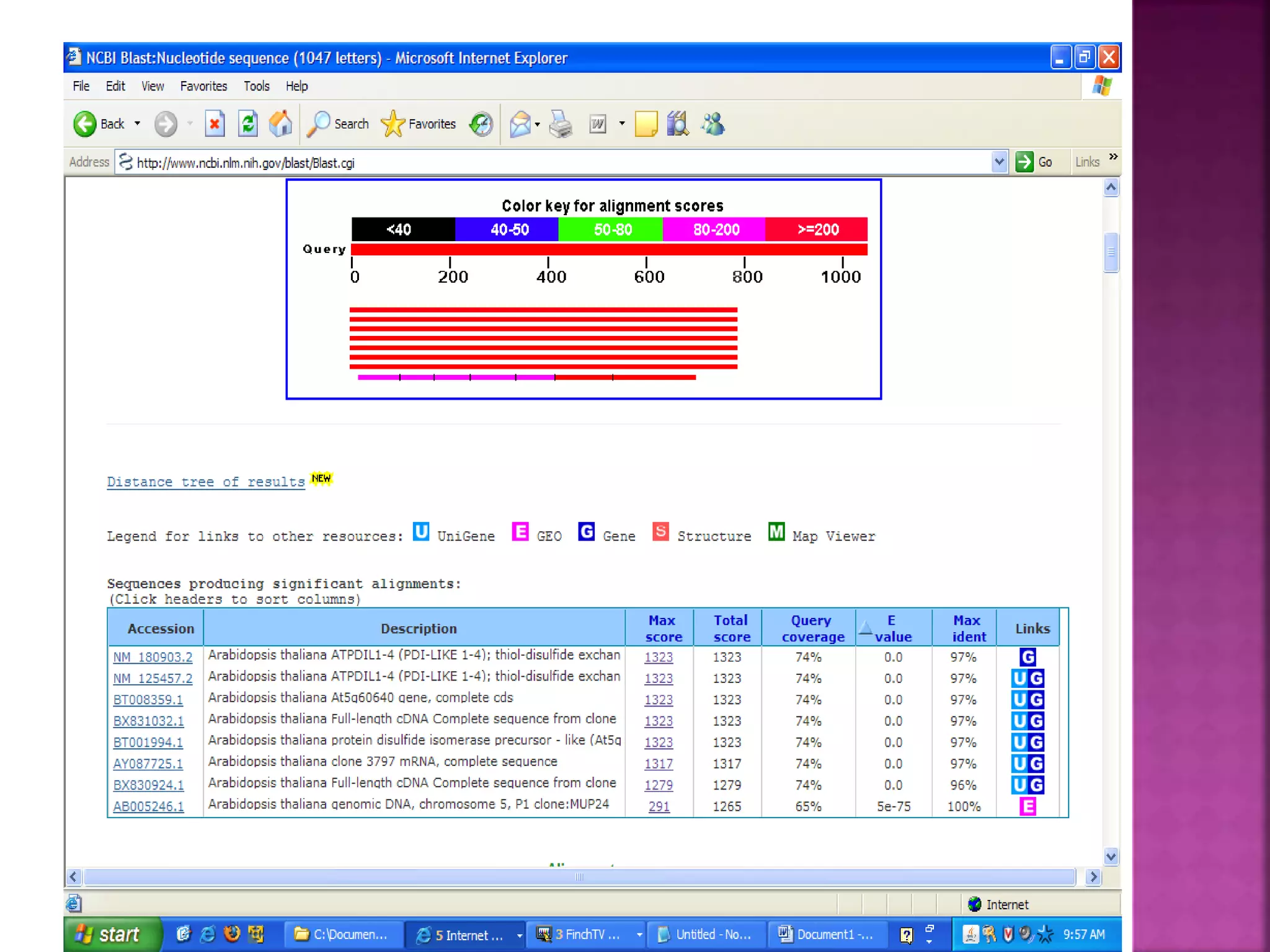The height and width of the screenshot is (952, 1270).
Task: Click the Stop loading icon
Action: (x=215, y=124)
